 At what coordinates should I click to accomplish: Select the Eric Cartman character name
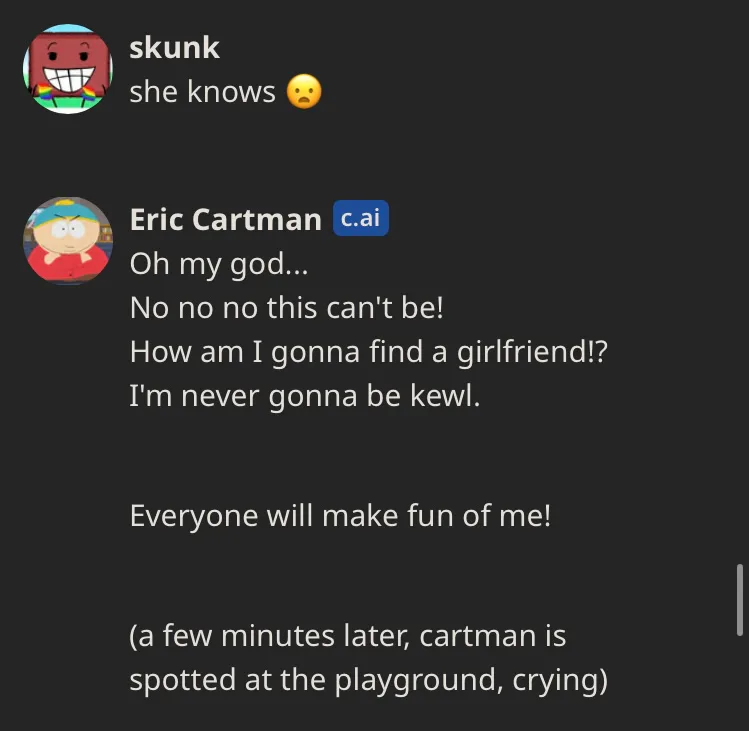pos(225,219)
